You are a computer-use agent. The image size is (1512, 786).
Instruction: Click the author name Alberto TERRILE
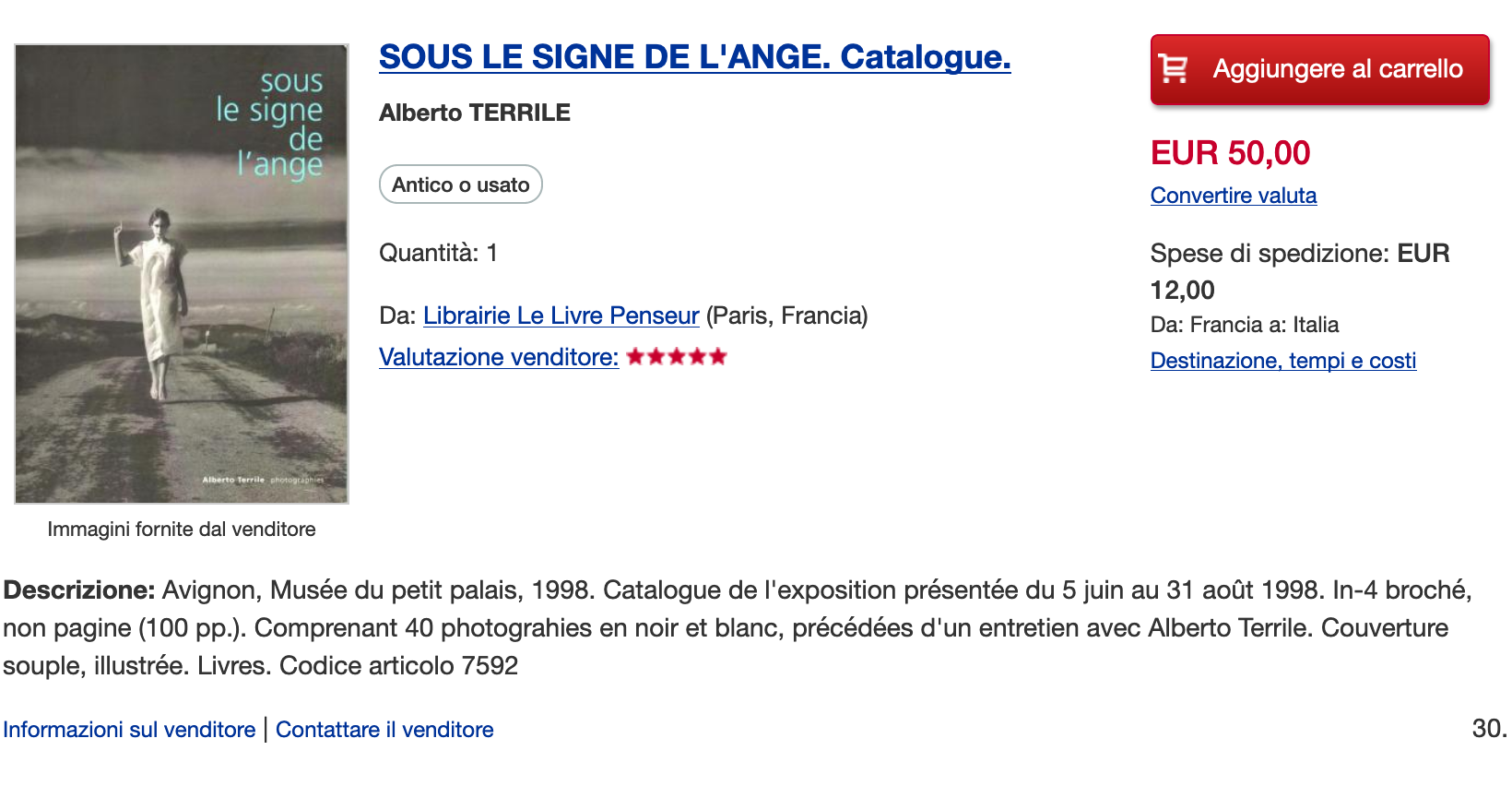(475, 113)
